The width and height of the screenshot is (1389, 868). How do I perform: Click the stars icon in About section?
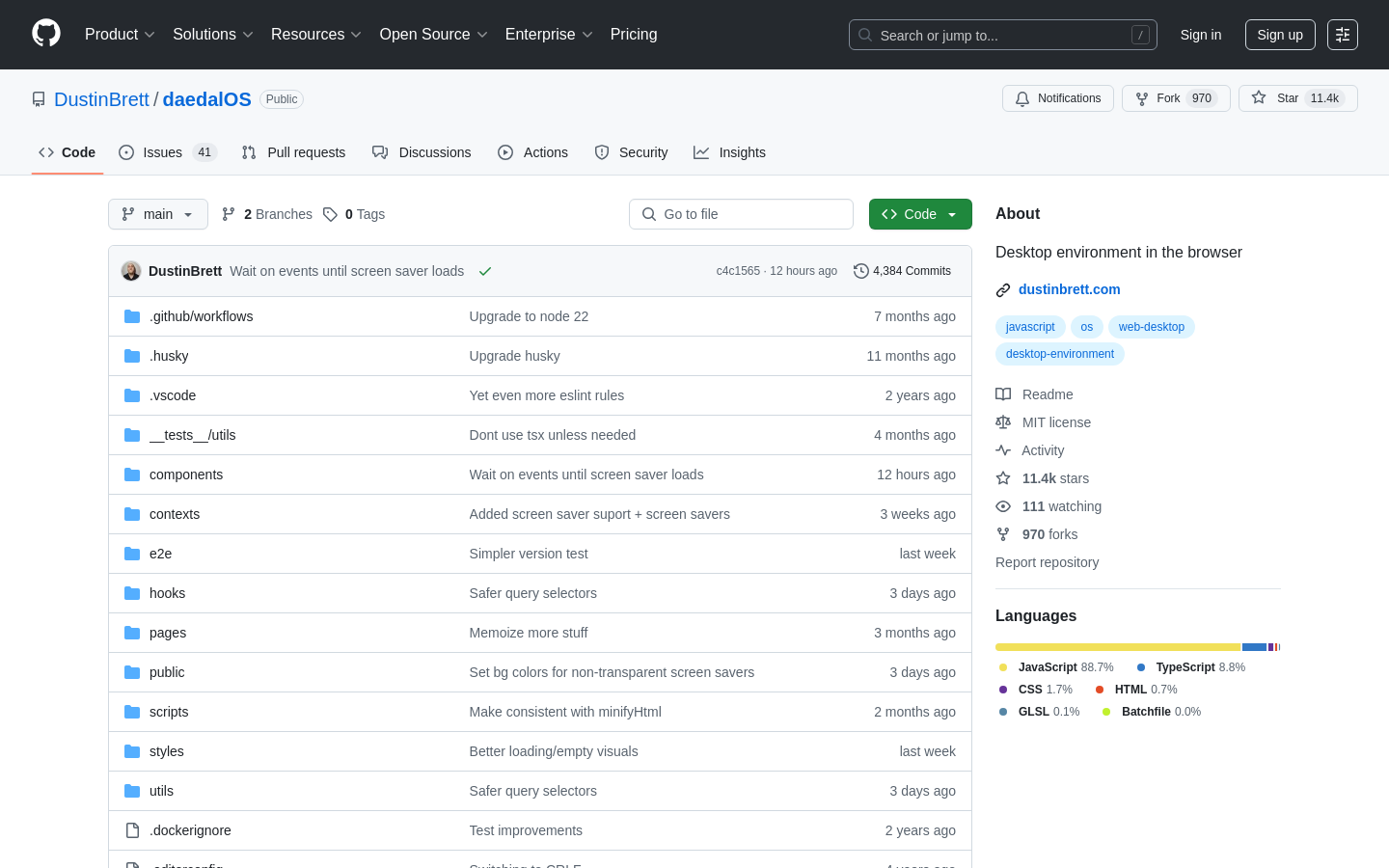coord(1003,478)
